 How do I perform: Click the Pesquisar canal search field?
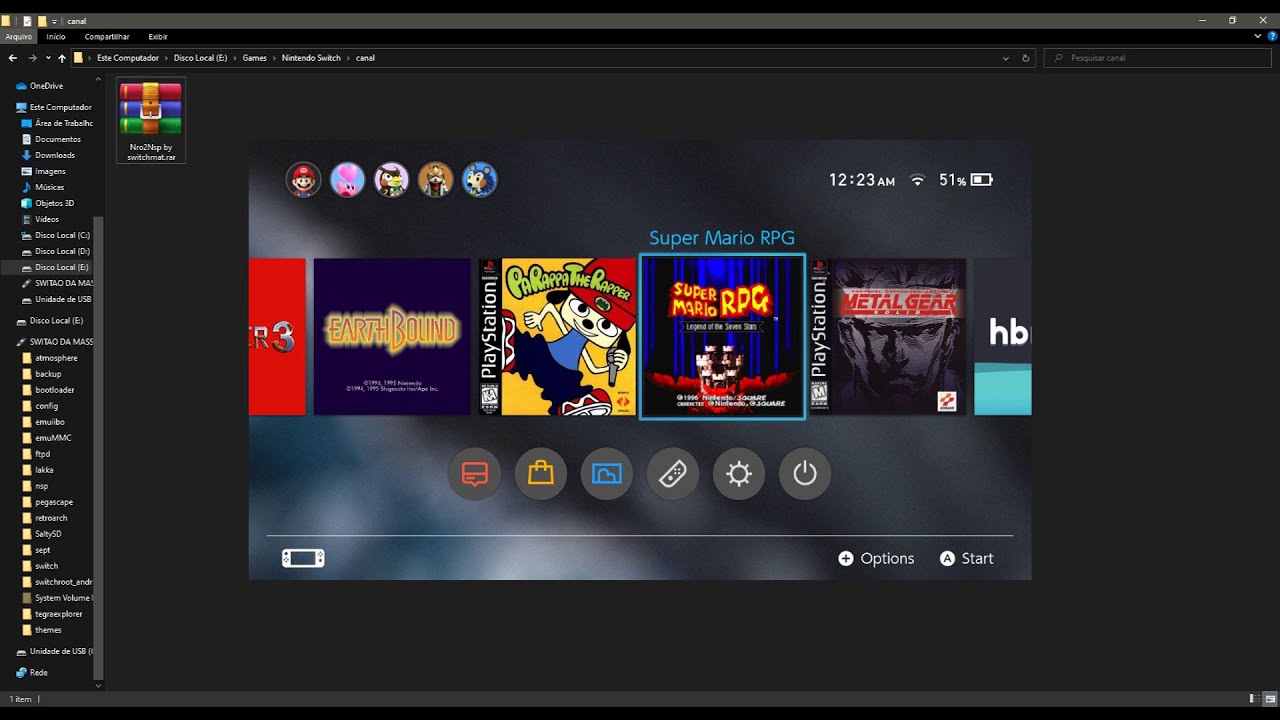[x=1158, y=58]
